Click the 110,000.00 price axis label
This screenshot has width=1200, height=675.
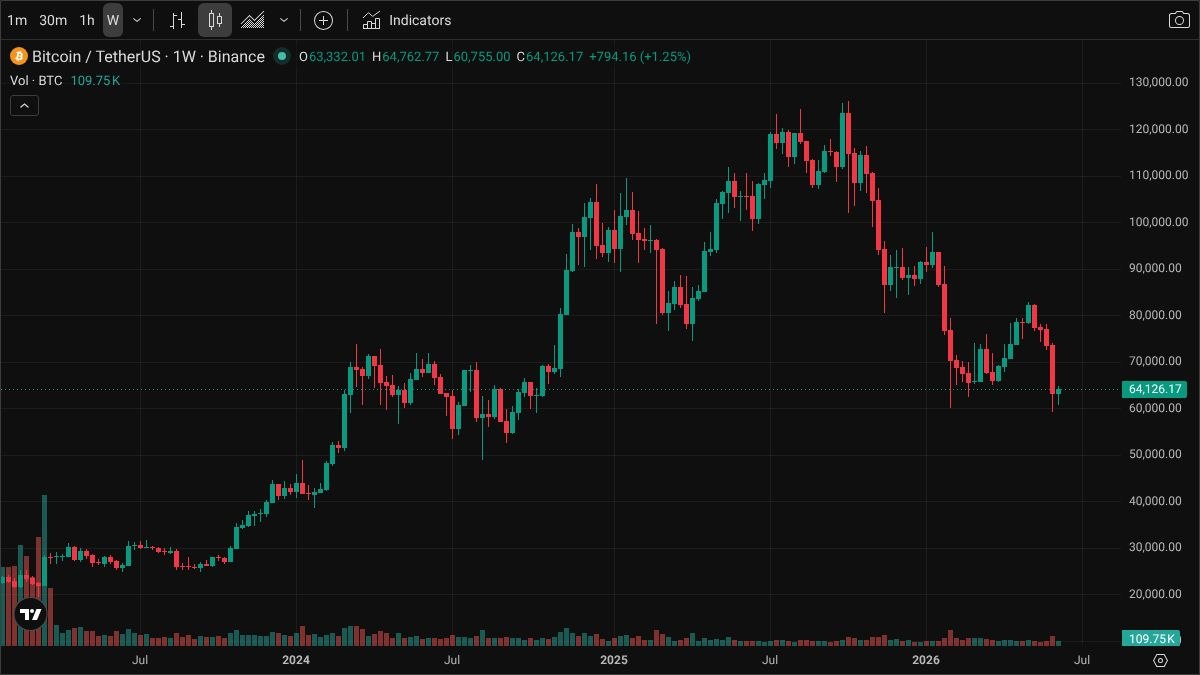click(x=1157, y=175)
